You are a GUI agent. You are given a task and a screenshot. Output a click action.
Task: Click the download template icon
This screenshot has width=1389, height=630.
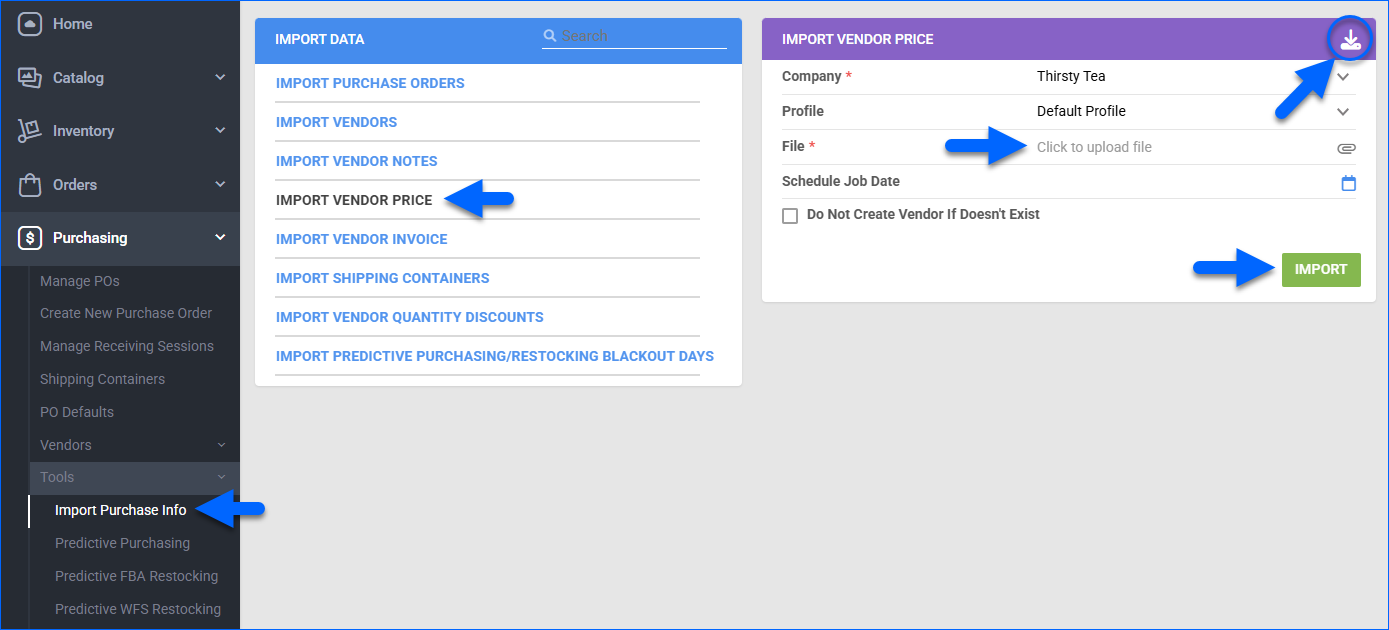(x=1350, y=39)
